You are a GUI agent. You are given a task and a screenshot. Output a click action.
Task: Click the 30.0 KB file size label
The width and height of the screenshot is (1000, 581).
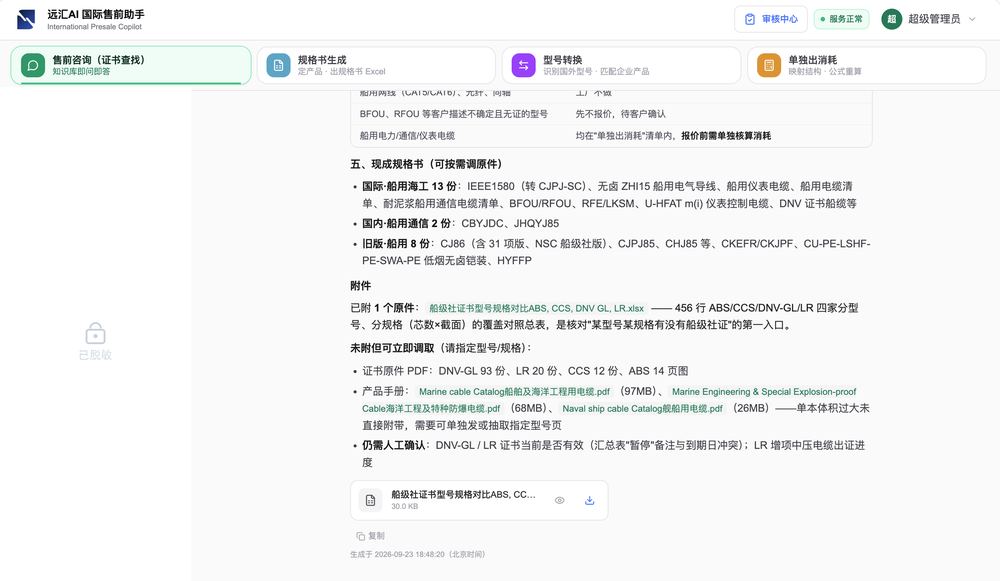(x=404, y=506)
